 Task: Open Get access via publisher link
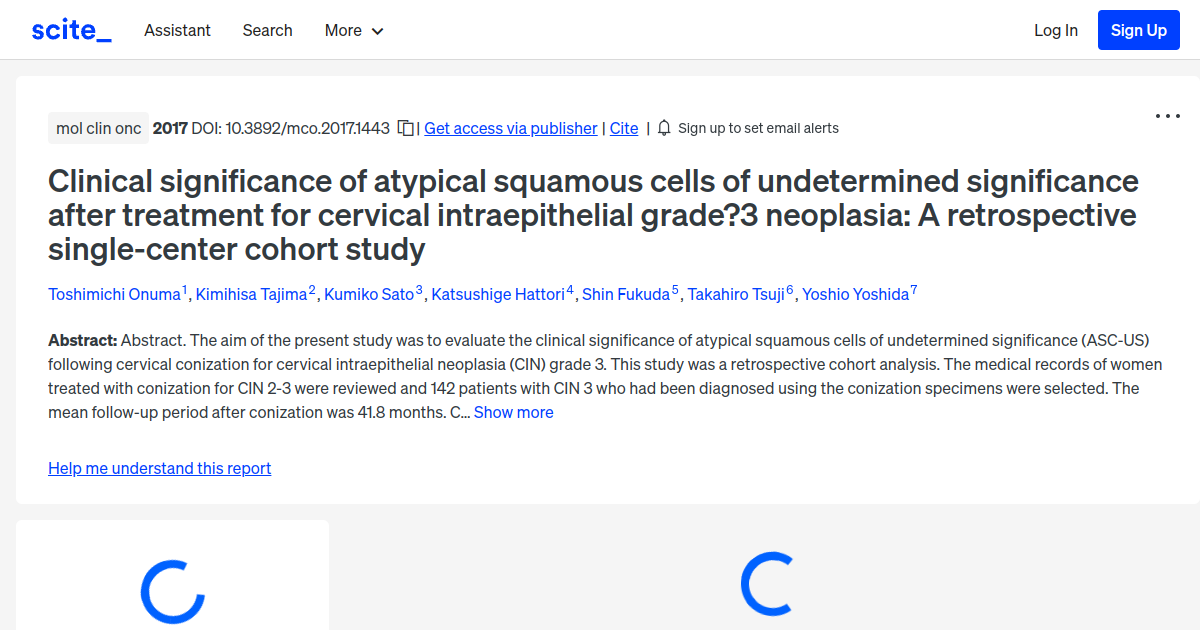510,128
